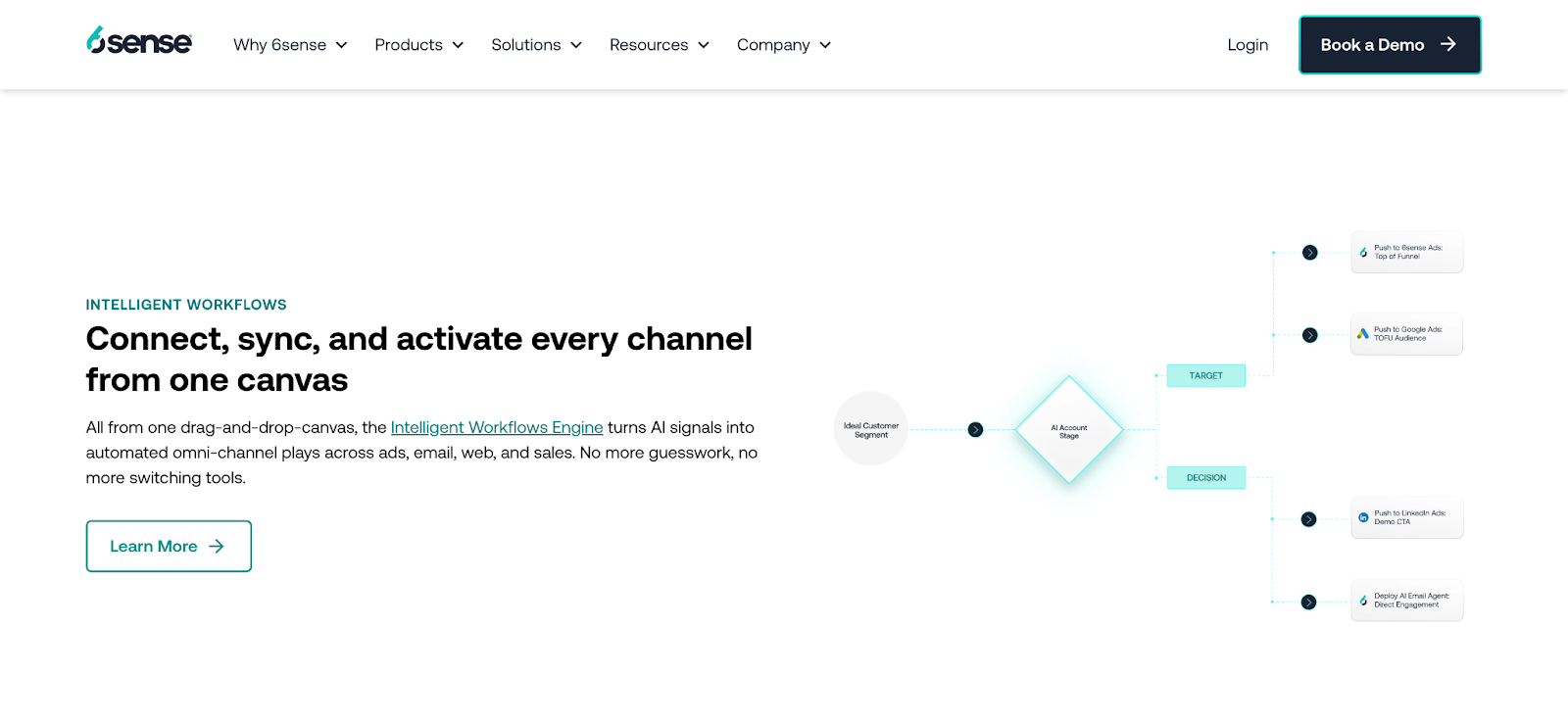Viewport: 1568px width, 724px height.
Task: Click the 'Push to LinkedIn Ads: Demo CTA' text
Action: pyautogui.click(x=1410, y=517)
